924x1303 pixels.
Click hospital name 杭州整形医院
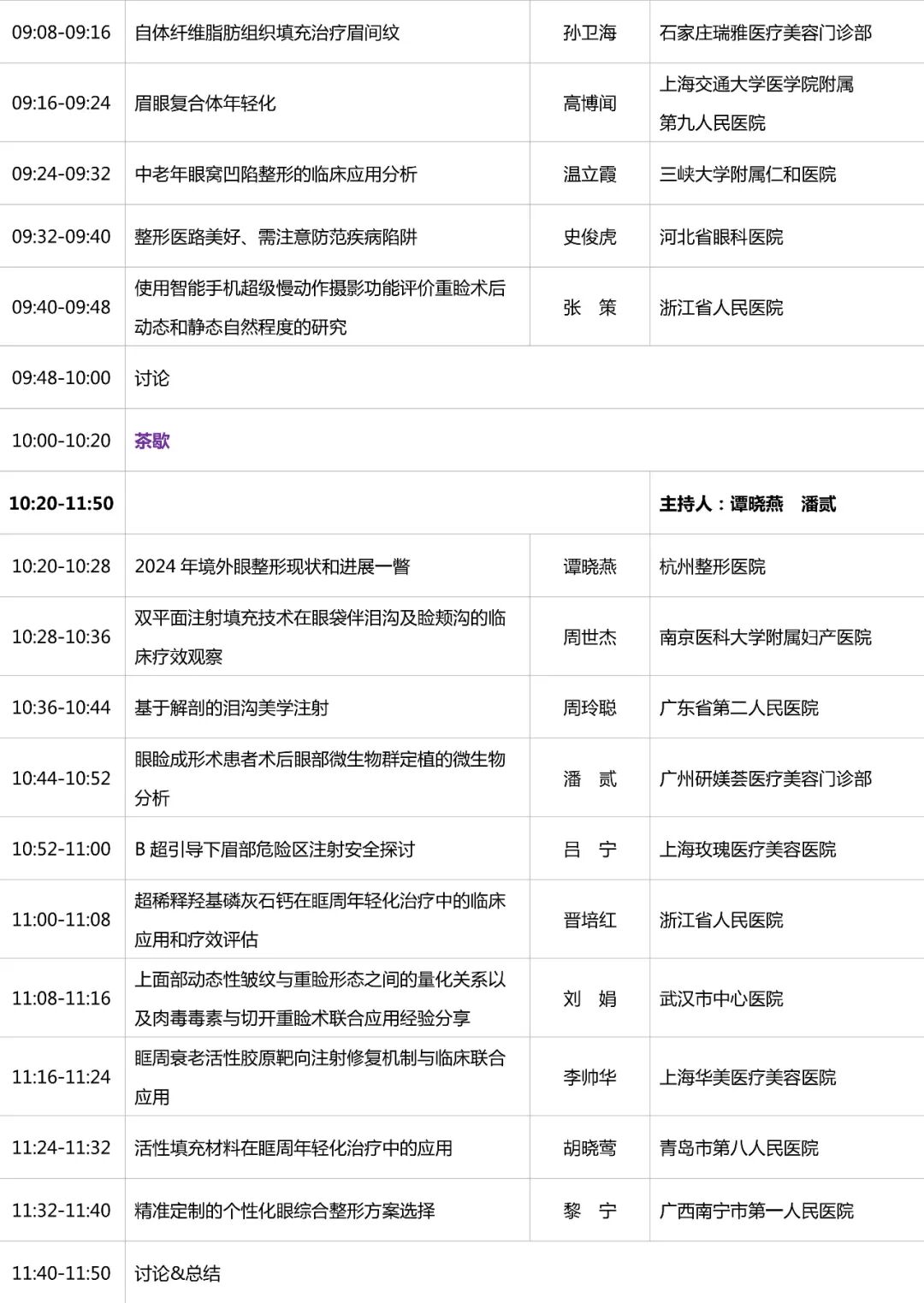pos(714,566)
